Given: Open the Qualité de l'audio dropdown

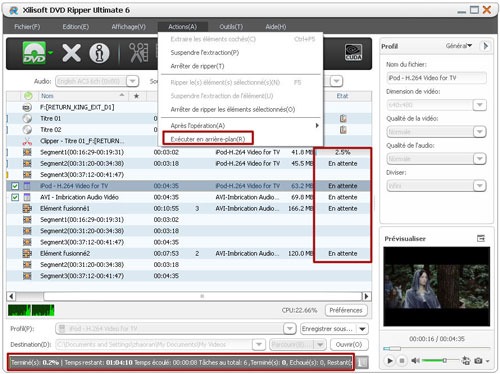Looking at the screenshot, I should pos(479,159).
